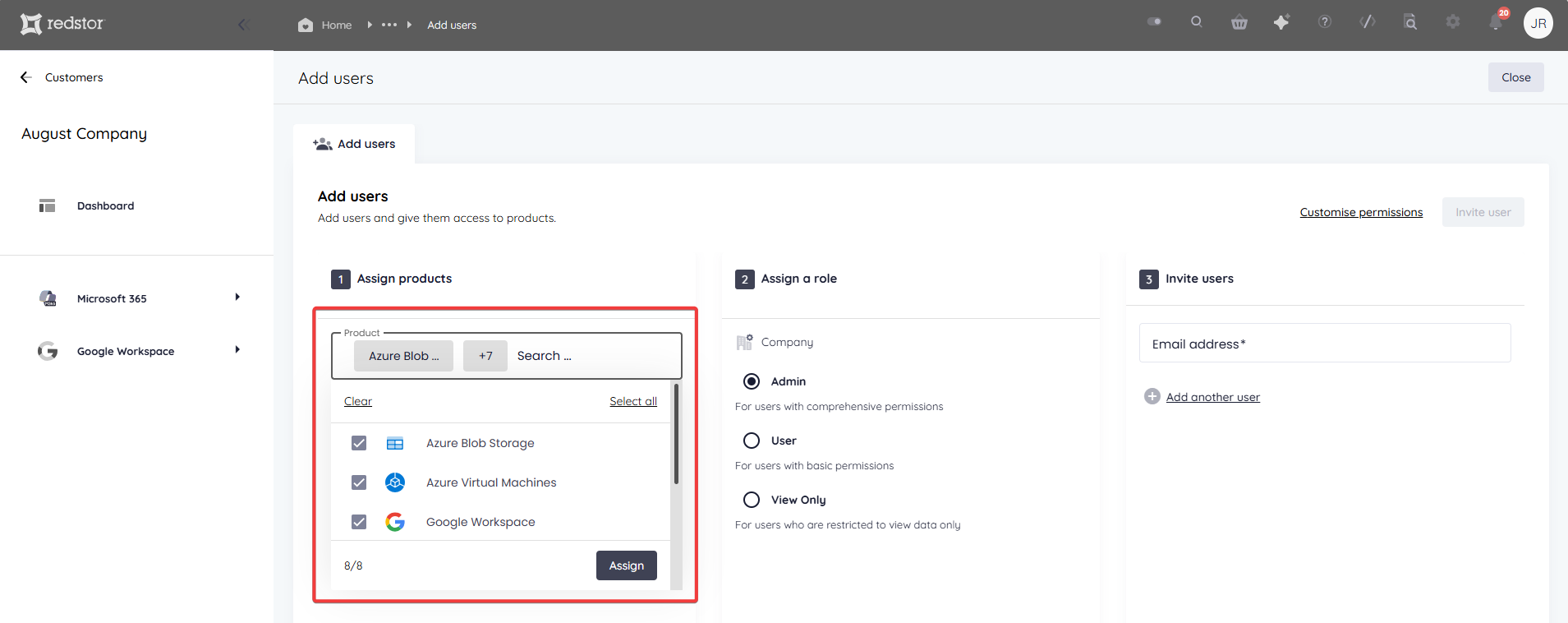1568x623 pixels.
Task: Click Select all products
Action: pos(633,401)
